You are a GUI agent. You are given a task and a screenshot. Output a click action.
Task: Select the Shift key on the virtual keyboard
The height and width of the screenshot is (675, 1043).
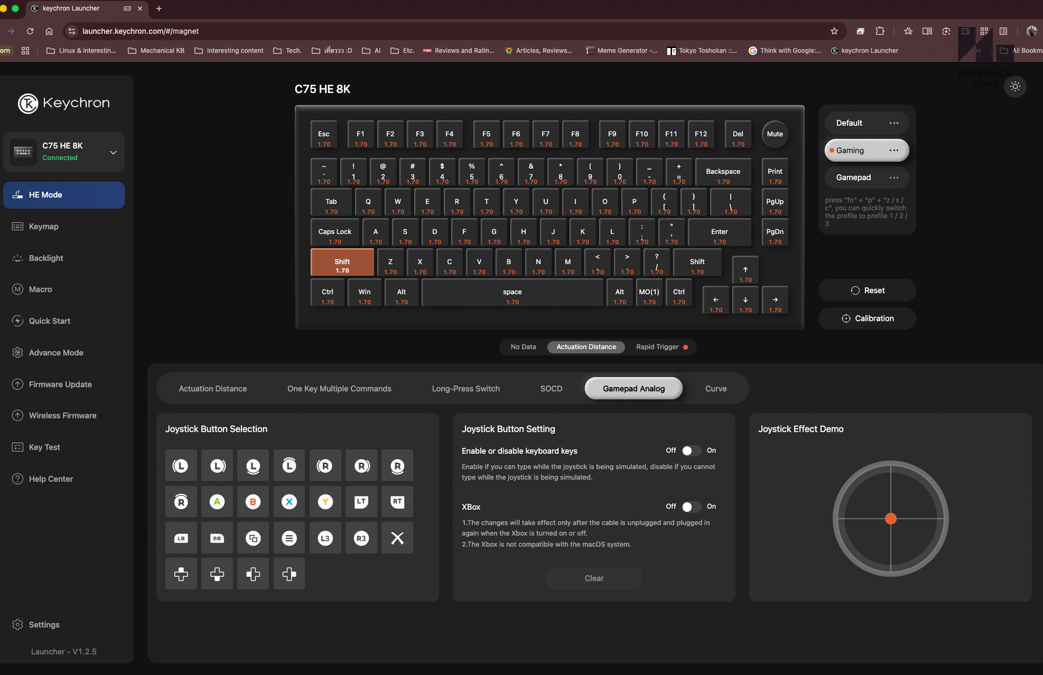[341, 262]
